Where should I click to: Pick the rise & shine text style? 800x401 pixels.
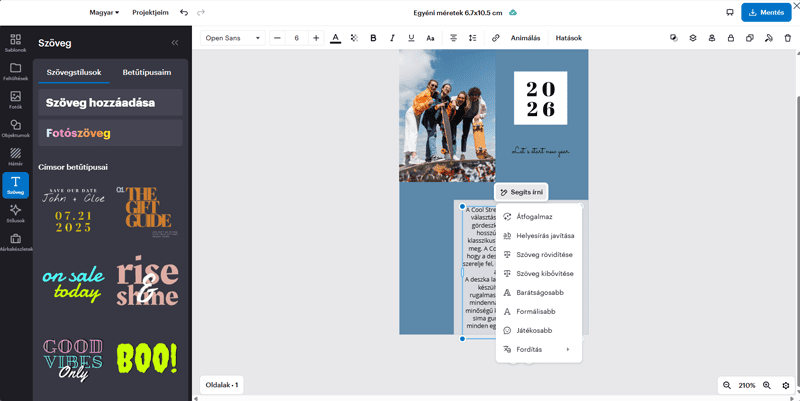[147, 283]
